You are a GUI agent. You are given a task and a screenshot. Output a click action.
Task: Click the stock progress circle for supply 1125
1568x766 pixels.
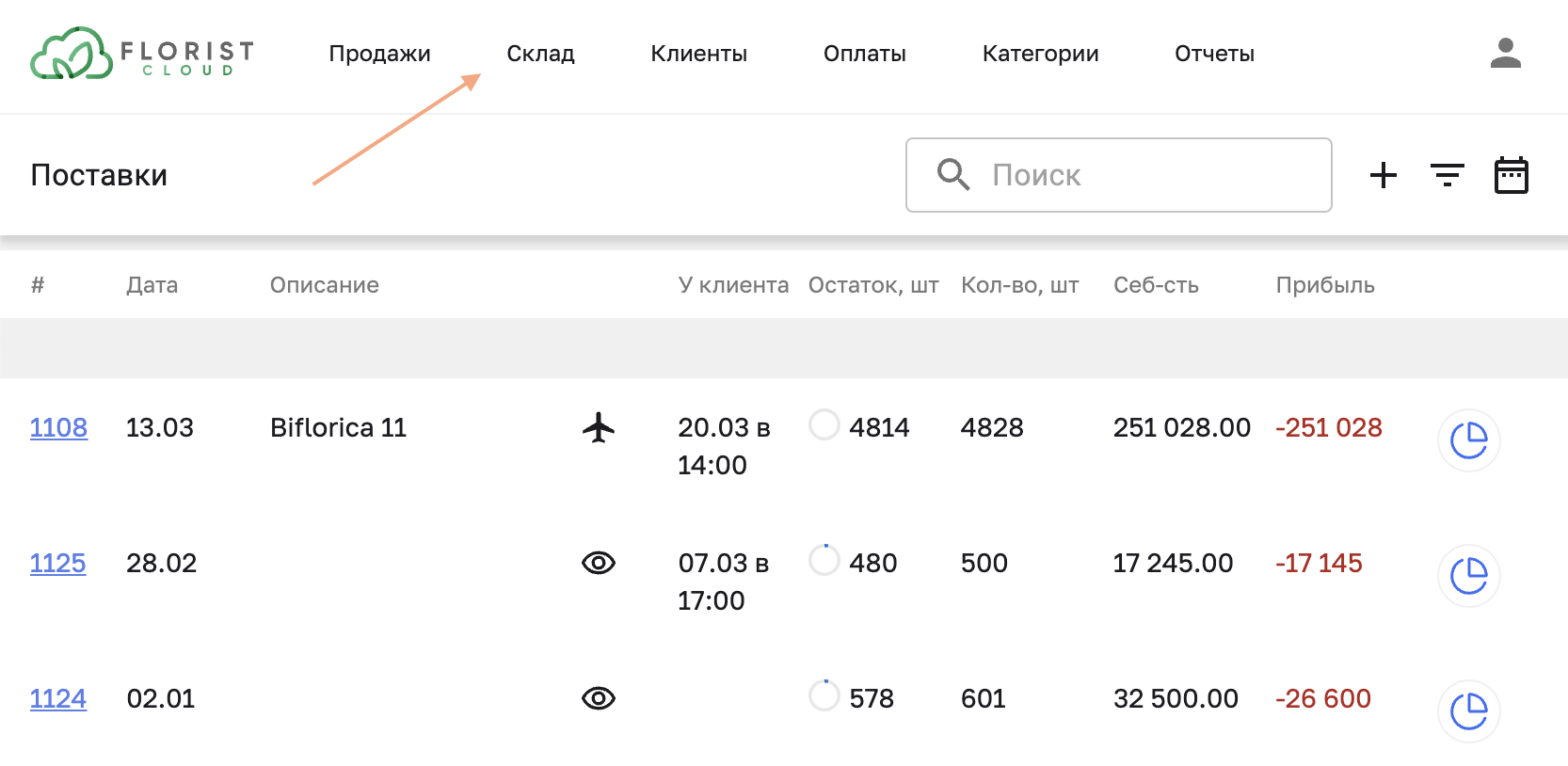(824, 559)
